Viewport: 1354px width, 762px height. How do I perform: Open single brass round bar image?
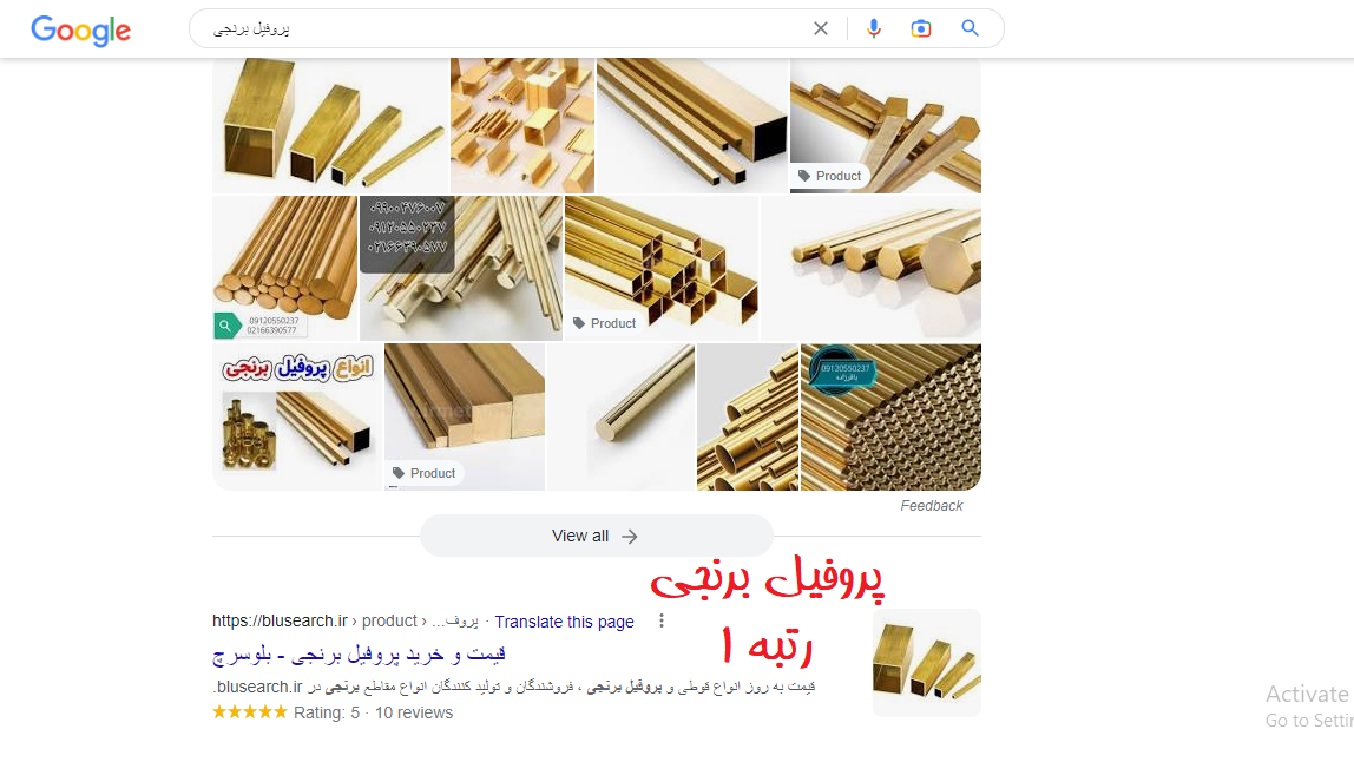pyautogui.click(x=621, y=417)
